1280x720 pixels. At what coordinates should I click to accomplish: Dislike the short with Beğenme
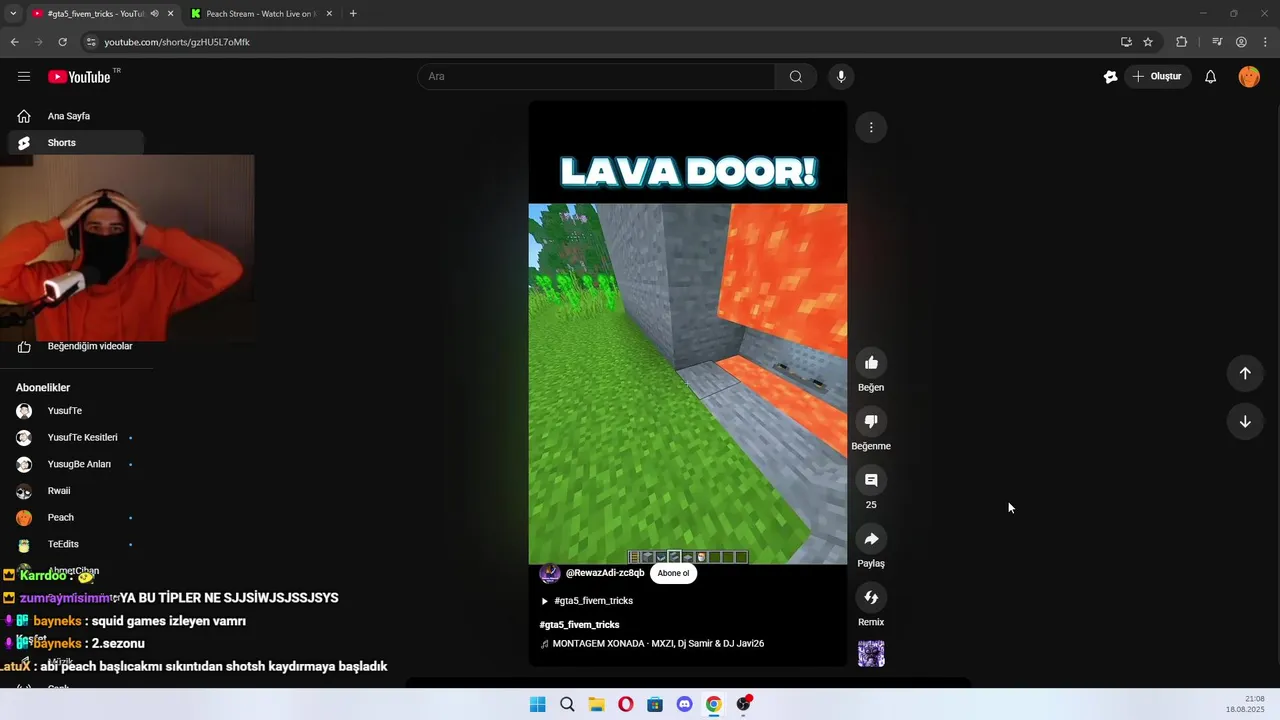click(871, 422)
